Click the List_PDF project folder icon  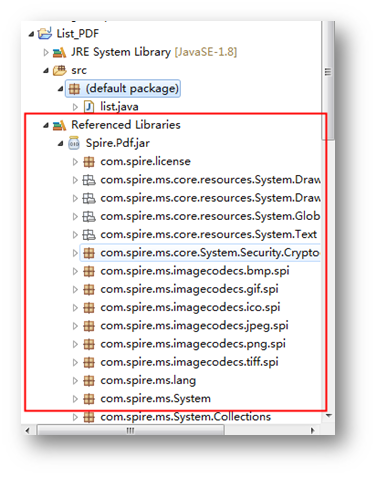(x=45, y=33)
